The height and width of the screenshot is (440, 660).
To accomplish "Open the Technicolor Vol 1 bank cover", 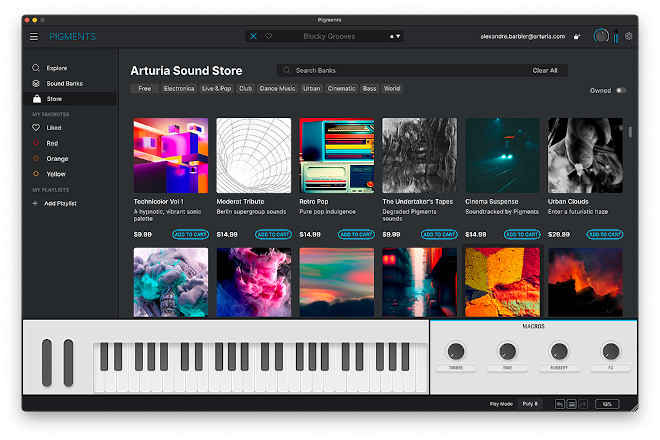I will pyautogui.click(x=171, y=155).
